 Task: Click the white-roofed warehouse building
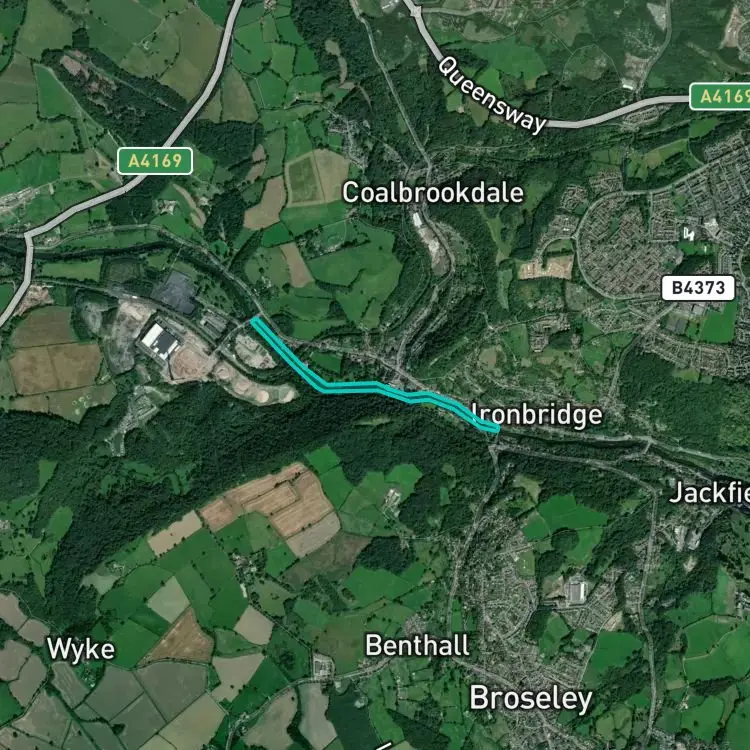[x=159, y=340]
